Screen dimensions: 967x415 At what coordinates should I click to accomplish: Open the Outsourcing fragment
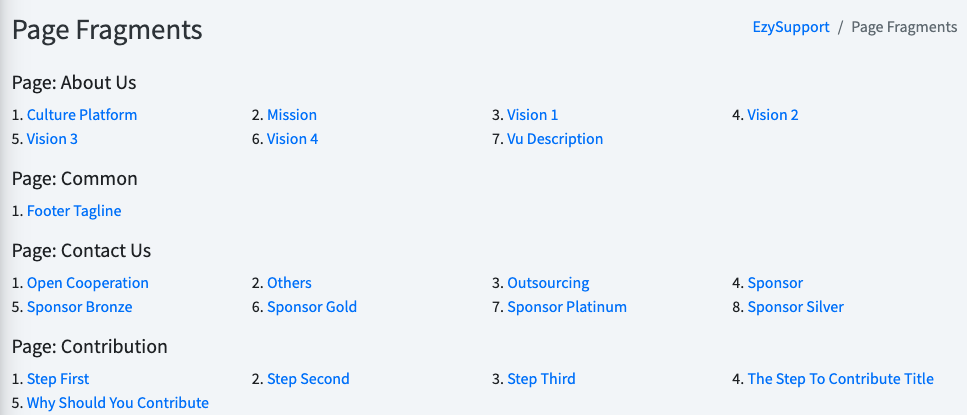pos(548,283)
